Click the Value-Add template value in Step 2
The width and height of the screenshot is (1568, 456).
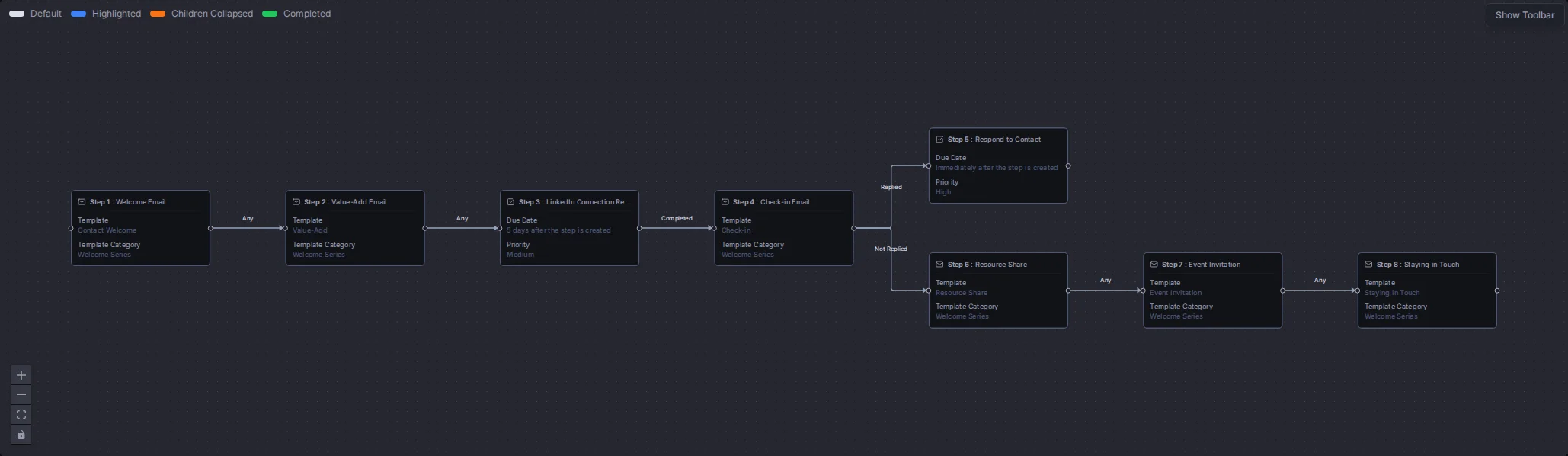click(310, 230)
